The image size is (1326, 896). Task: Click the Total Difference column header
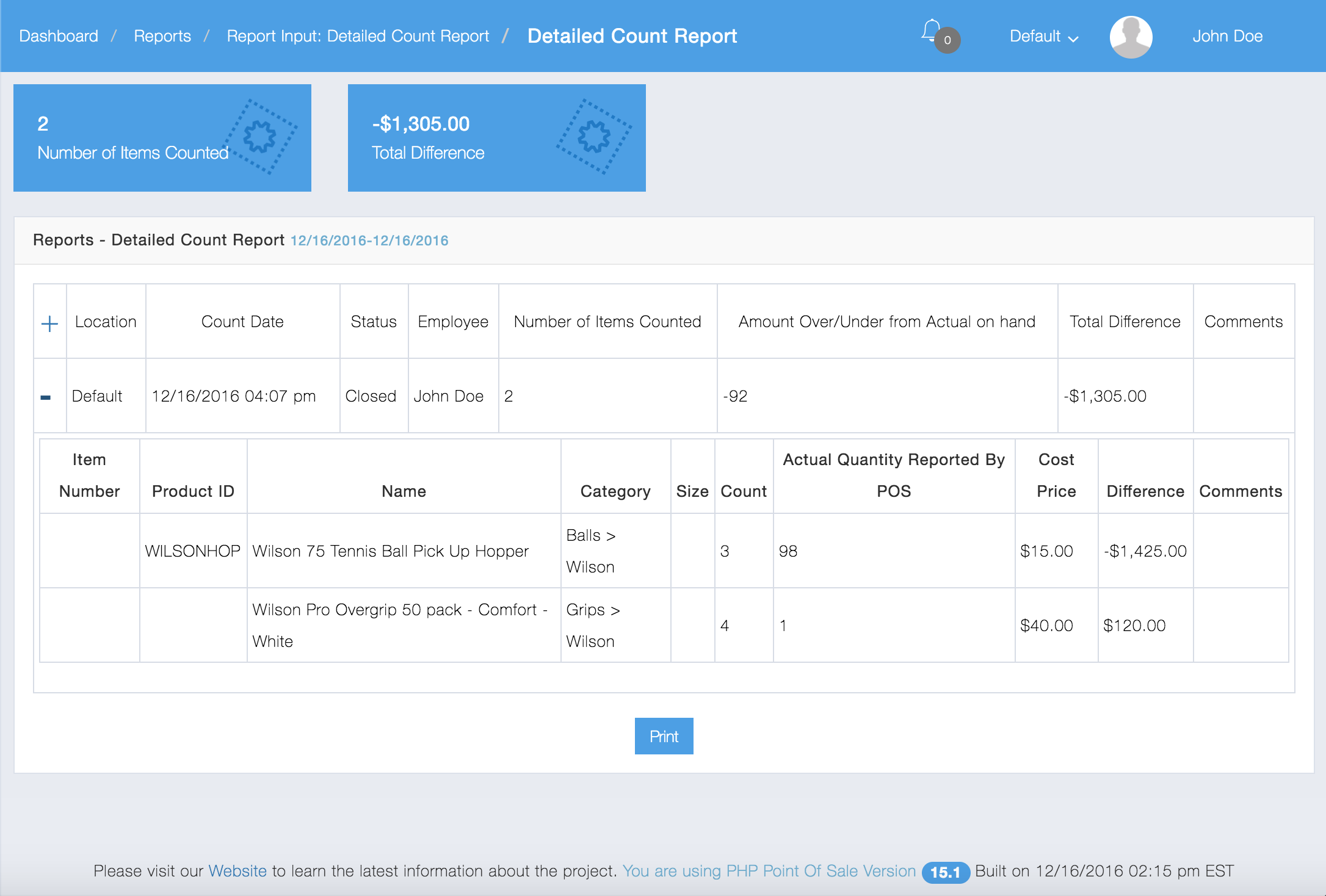pyautogui.click(x=1125, y=322)
